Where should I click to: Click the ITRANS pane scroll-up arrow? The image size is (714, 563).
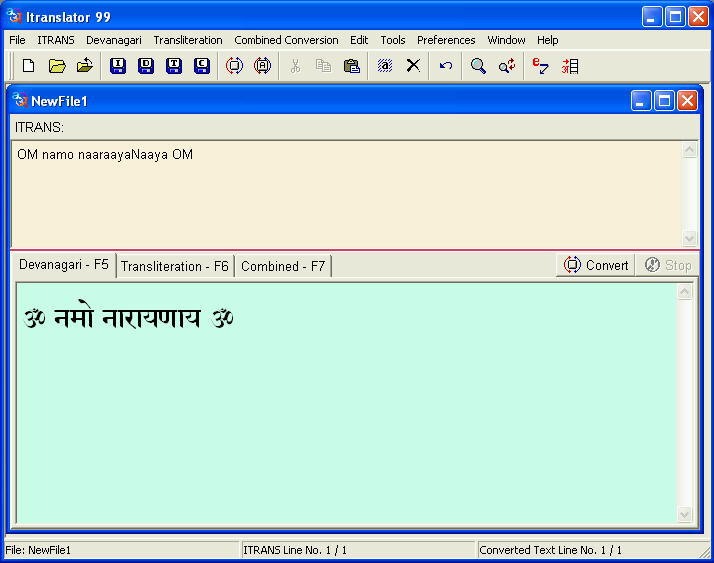(x=689, y=149)
